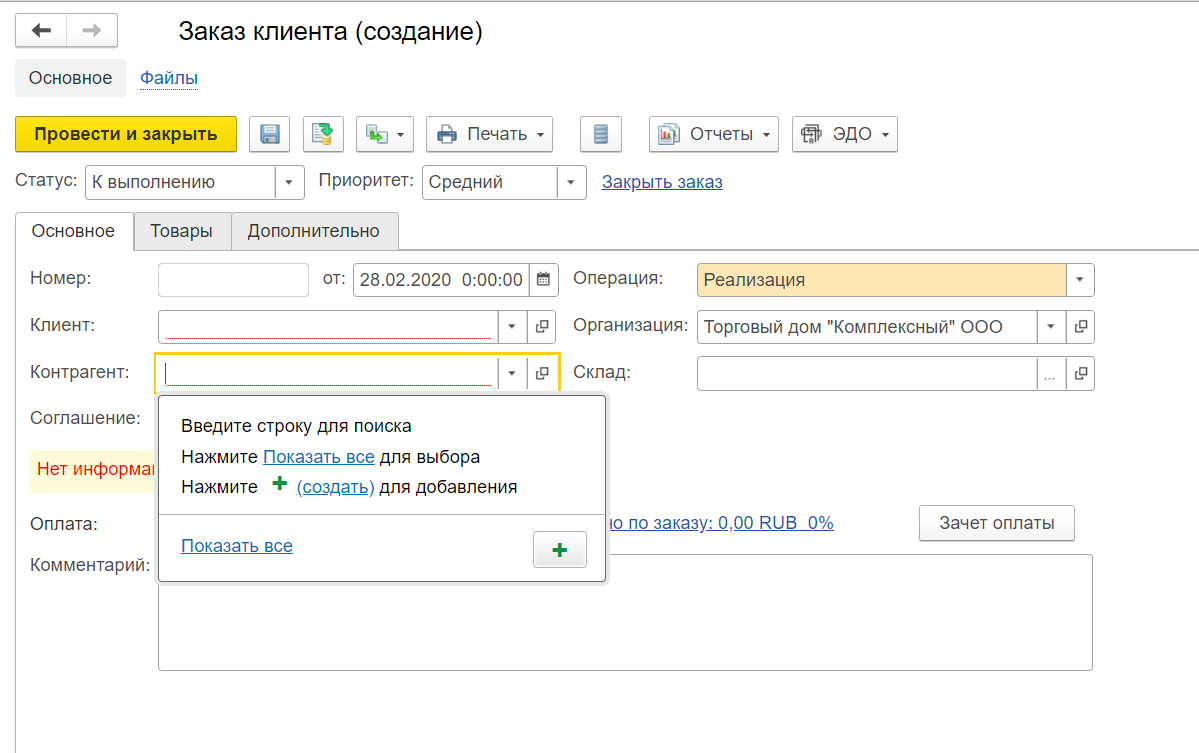Click open icon next to Клиент field
This screenshot has height=753, width=1199.
point(542,326)
